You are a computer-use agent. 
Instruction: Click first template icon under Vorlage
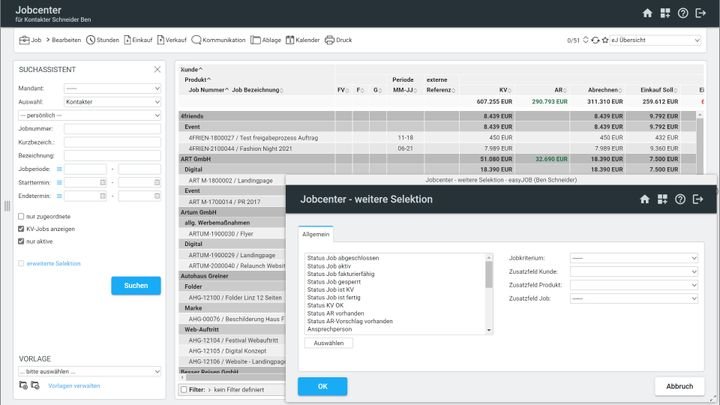[23, 385]
